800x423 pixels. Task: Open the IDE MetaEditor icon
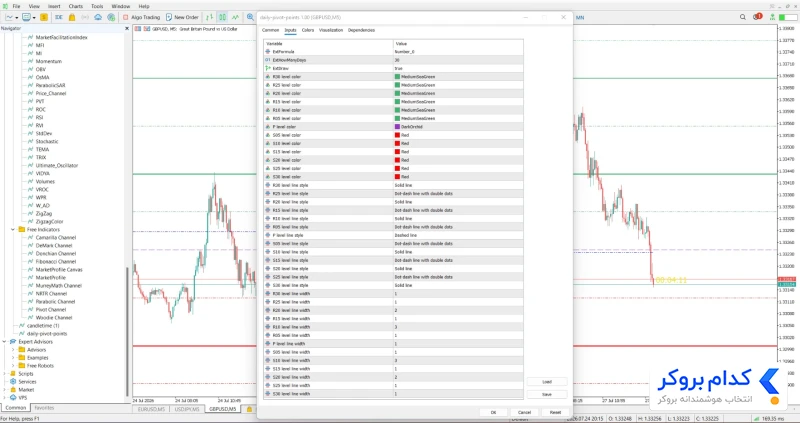[59, 17]
